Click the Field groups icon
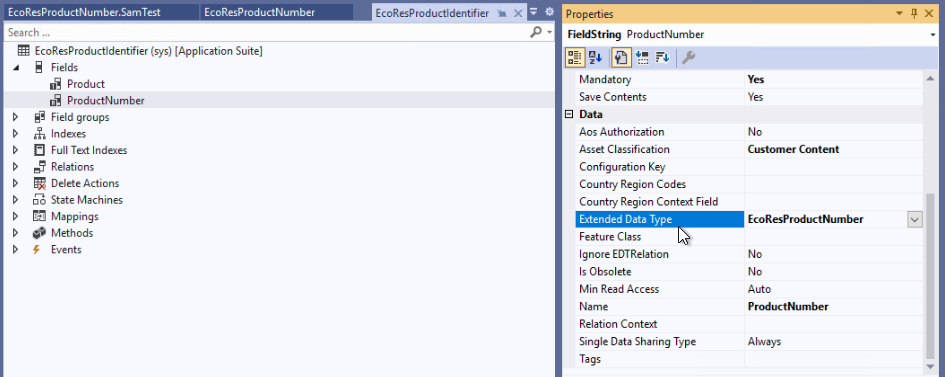 pyautogui.click(x=39, y=117)
